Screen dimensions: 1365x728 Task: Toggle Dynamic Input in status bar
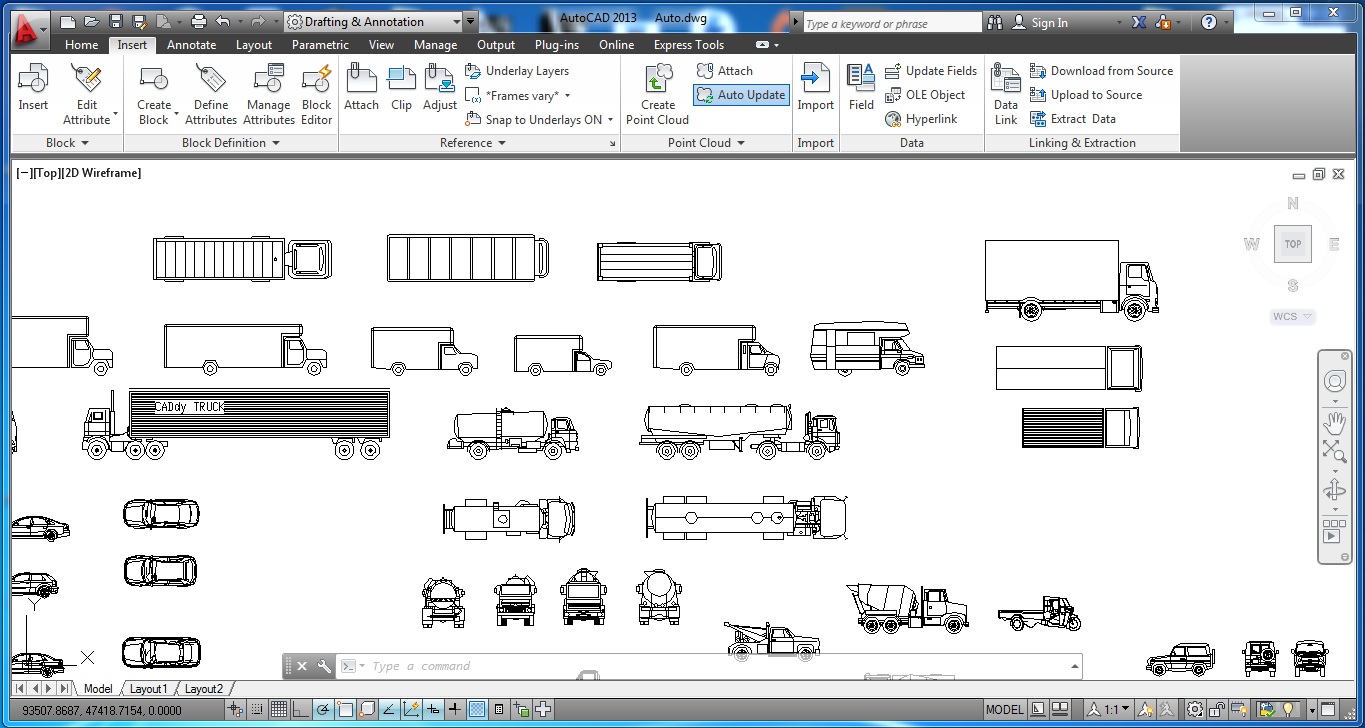coord(433,710)
